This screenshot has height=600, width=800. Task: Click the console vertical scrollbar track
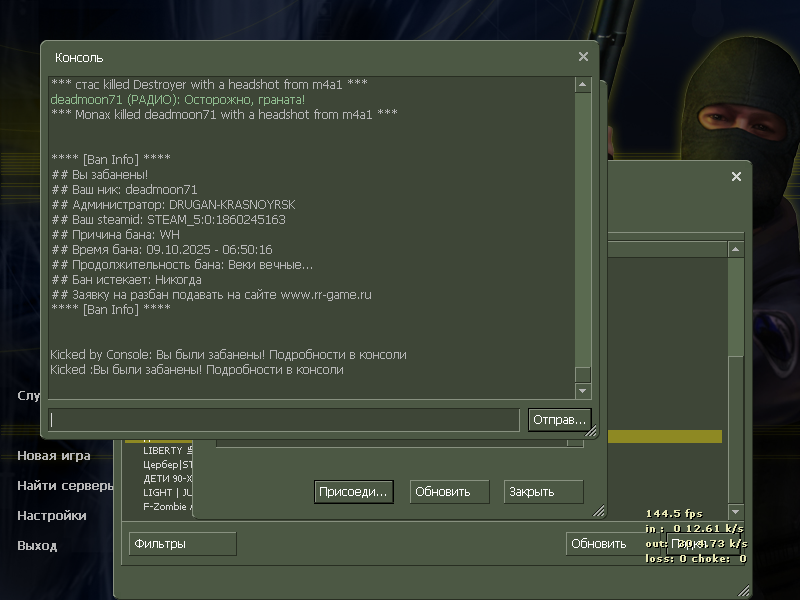tap(583, 230)
